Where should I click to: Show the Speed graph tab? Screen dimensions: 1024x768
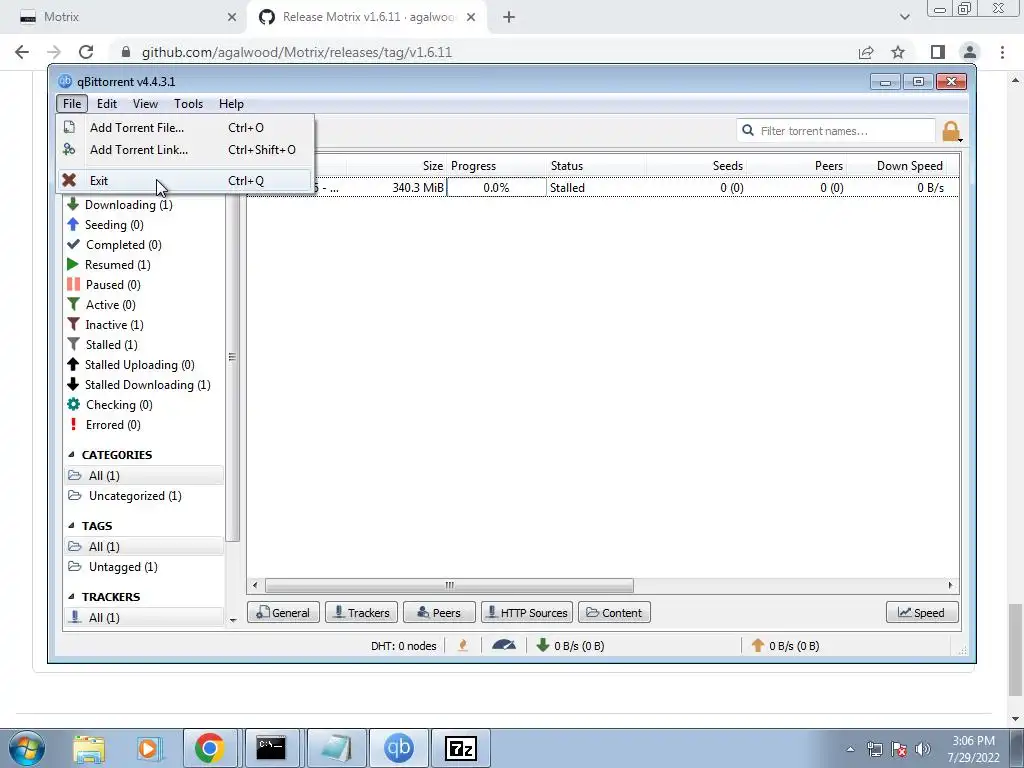(922, 613)
